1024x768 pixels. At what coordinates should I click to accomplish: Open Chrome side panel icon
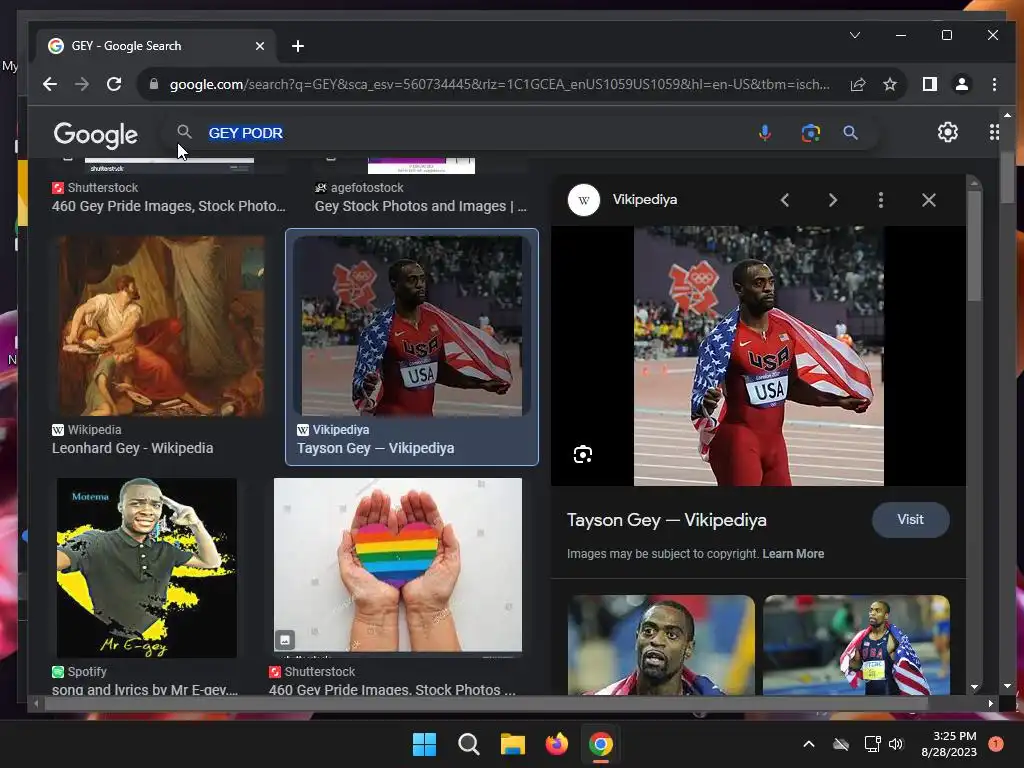[x=929, y=84]
